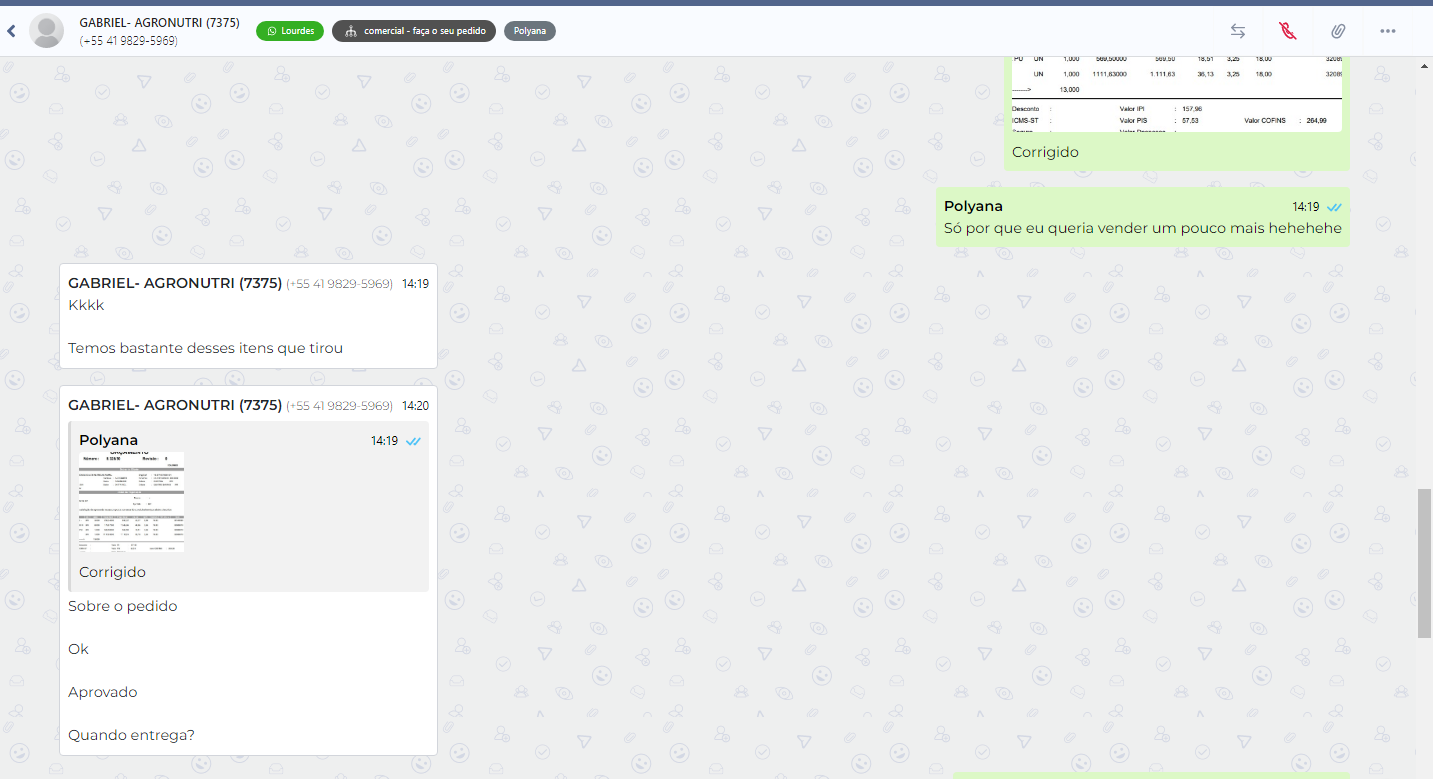This screenshot has width=1433, height=779.
Task: Click the contact name GABRIEL- AGRONUTRI (7375)
Action: pyautogui.click(x=159, y=22)
